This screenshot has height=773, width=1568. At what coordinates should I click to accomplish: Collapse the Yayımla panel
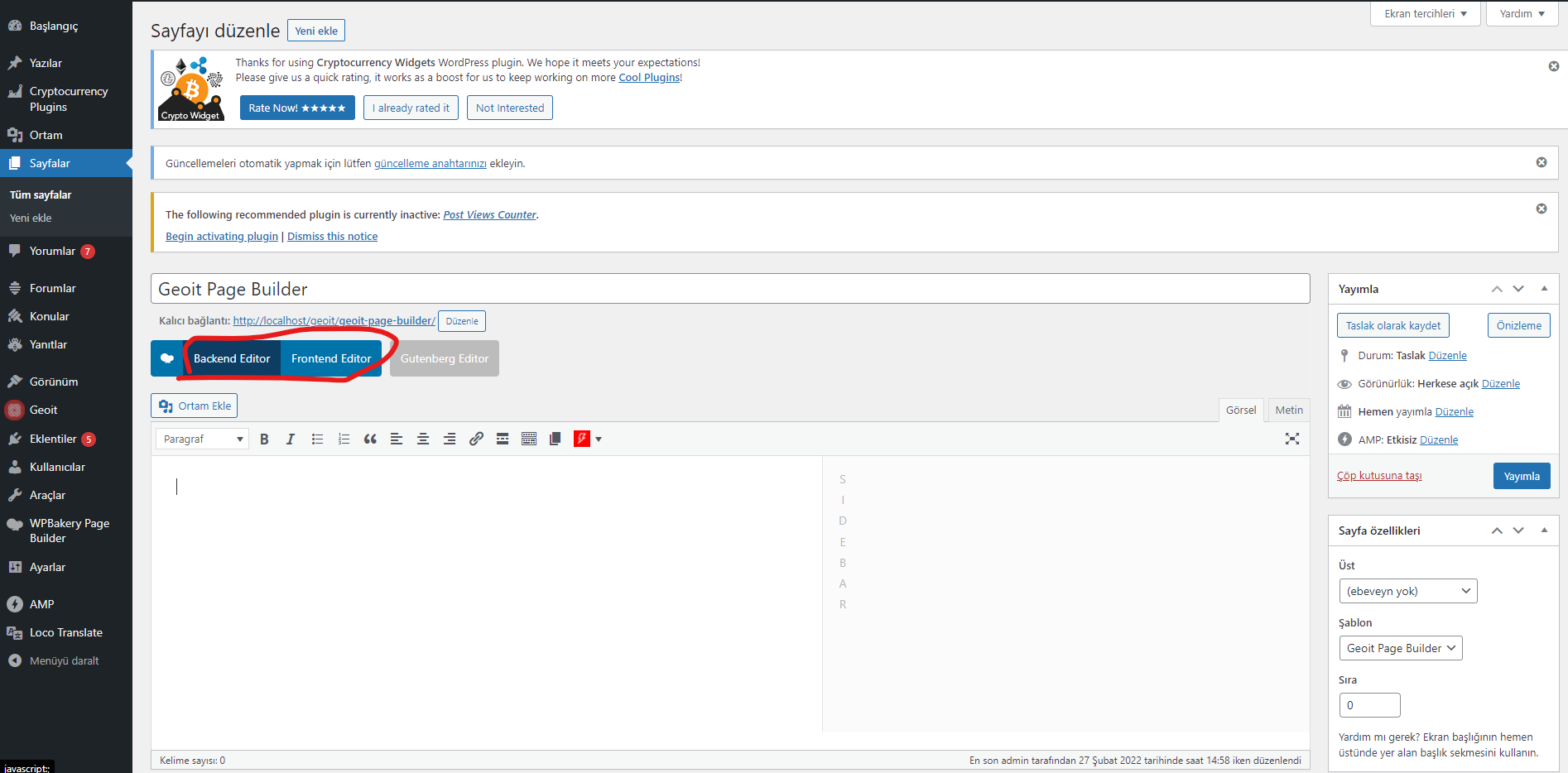click(1544, 289)
